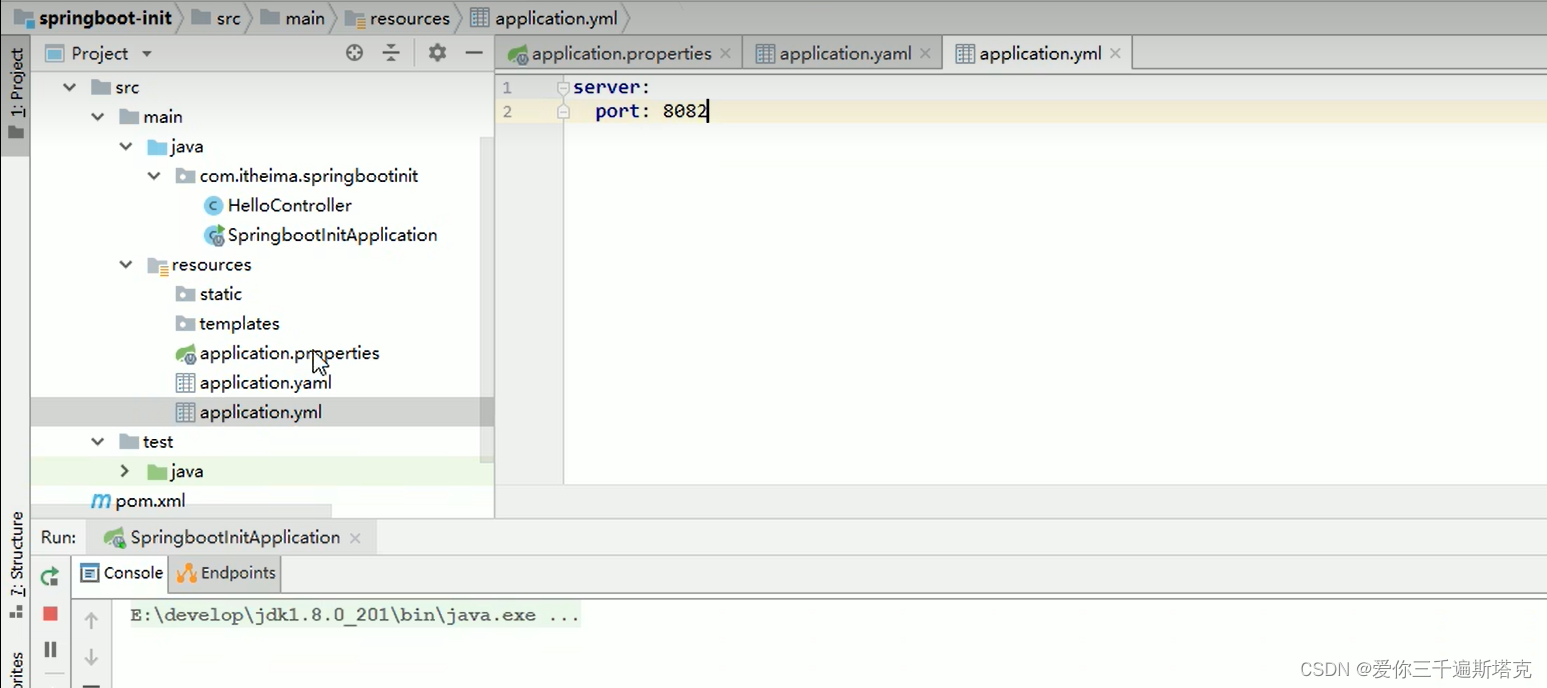Collapse the main folder
Viewport: 1547px width, 688px height.
tap(97, 117)
